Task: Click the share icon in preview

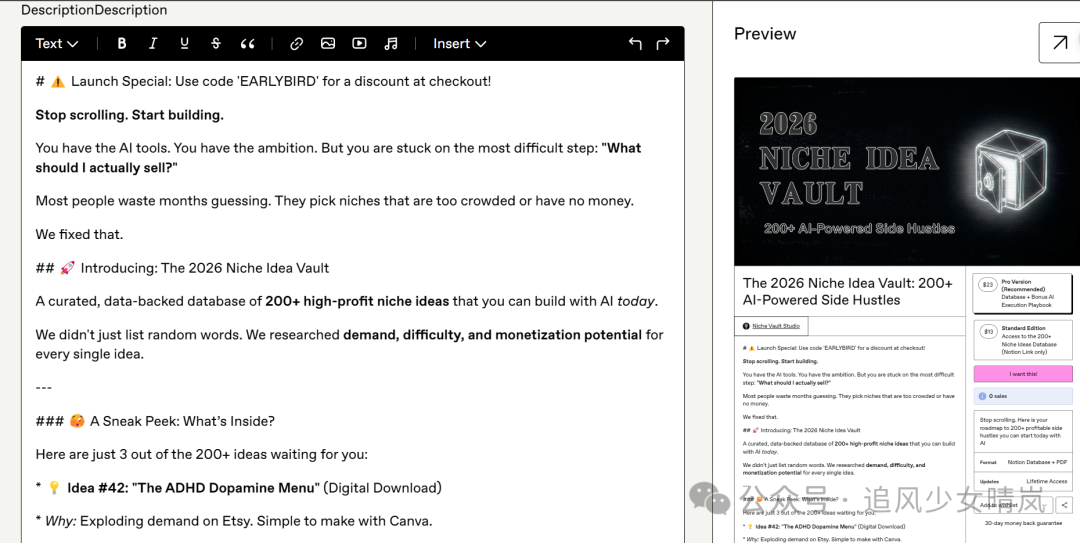Action: pyautogui.click(x=1065, y=505)
